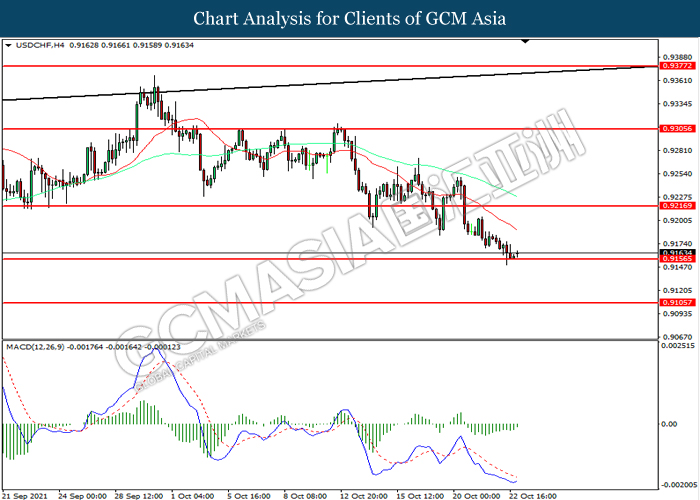Click the 22 Oct 16:00 time label

533,496
